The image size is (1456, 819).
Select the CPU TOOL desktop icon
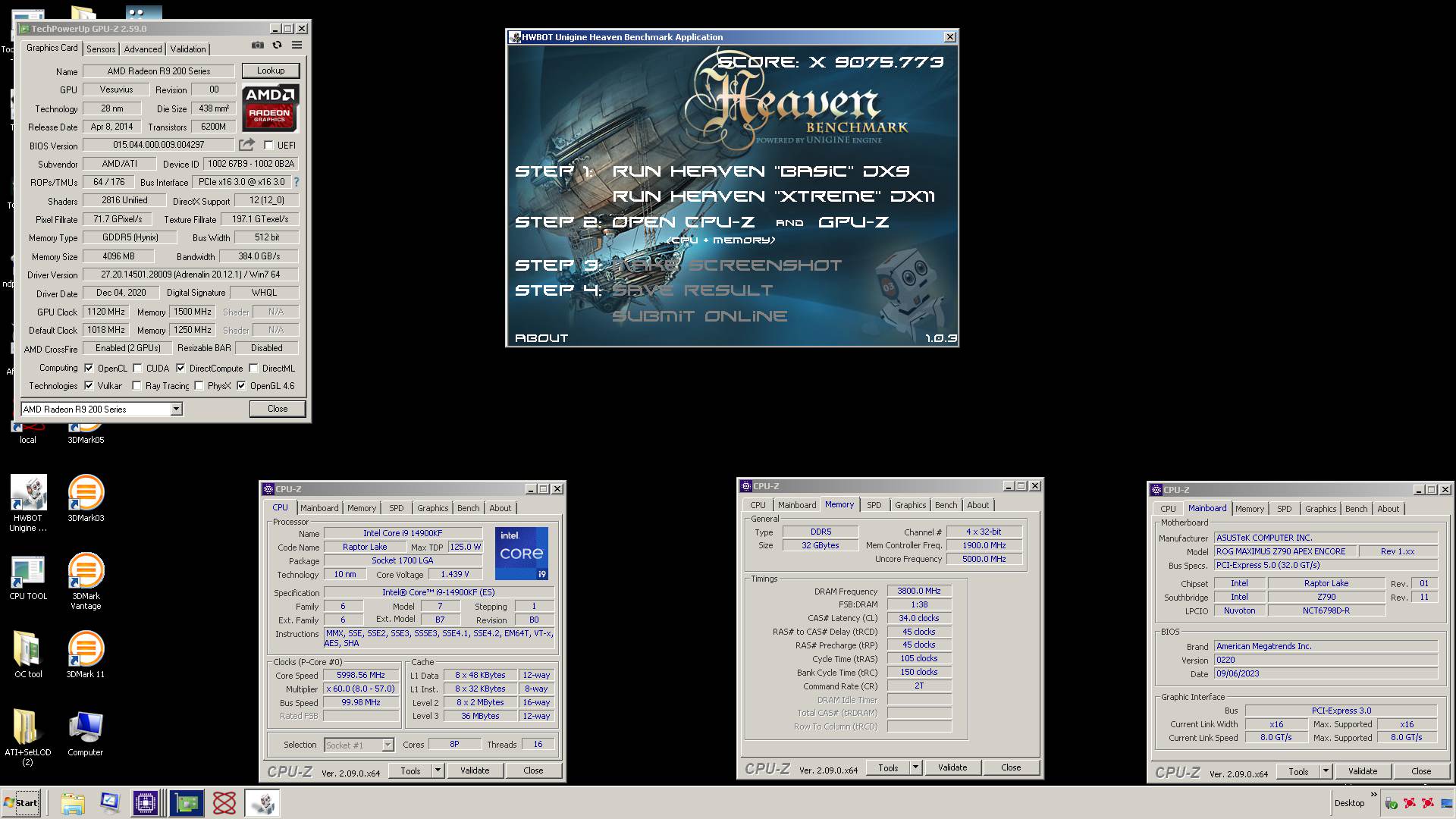point(28,578)
